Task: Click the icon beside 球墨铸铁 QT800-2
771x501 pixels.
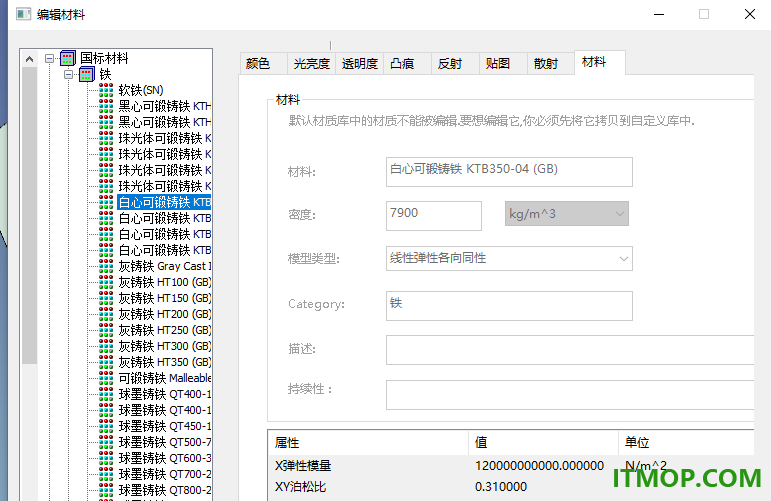Action: coord(106,490)
